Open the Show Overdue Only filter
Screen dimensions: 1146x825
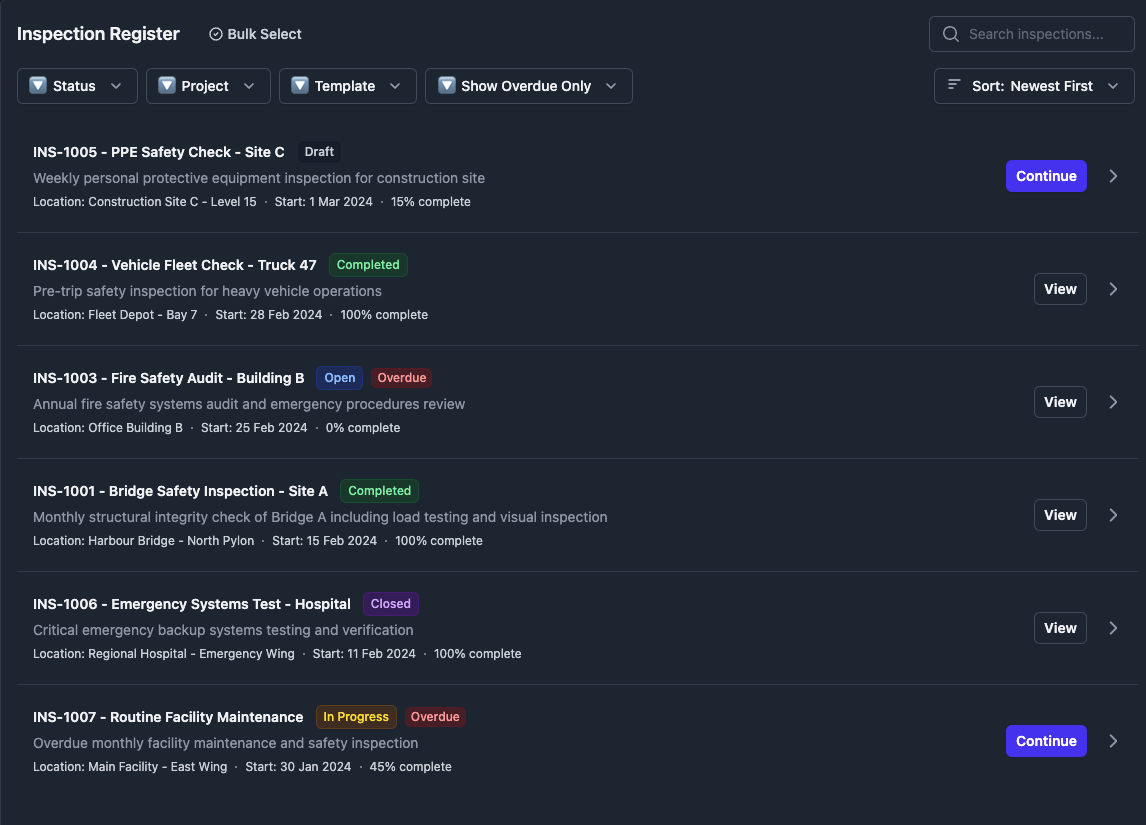point(528,86)
